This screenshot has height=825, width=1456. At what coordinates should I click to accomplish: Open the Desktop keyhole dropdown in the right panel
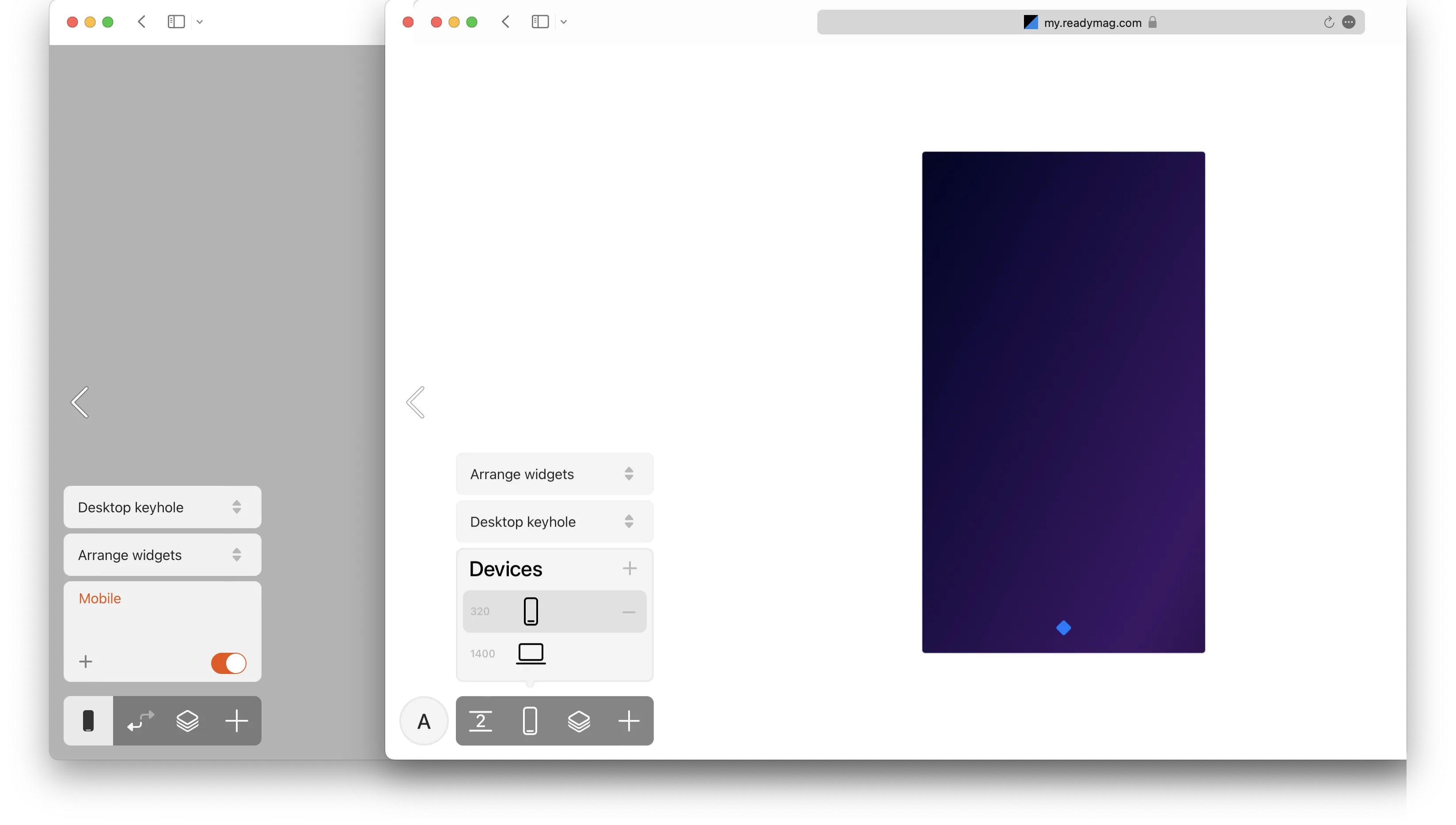coord(554,521)
